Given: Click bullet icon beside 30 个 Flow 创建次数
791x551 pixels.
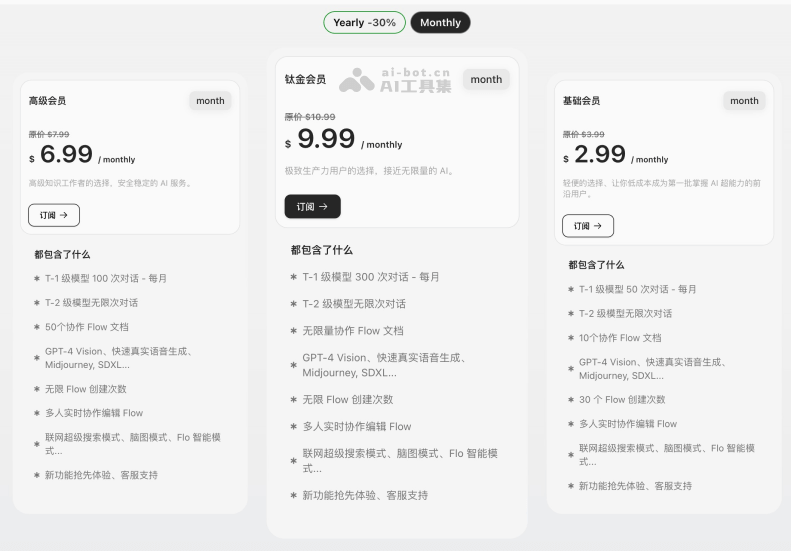Looking at the screenshot, I should (x=571, y=400).
